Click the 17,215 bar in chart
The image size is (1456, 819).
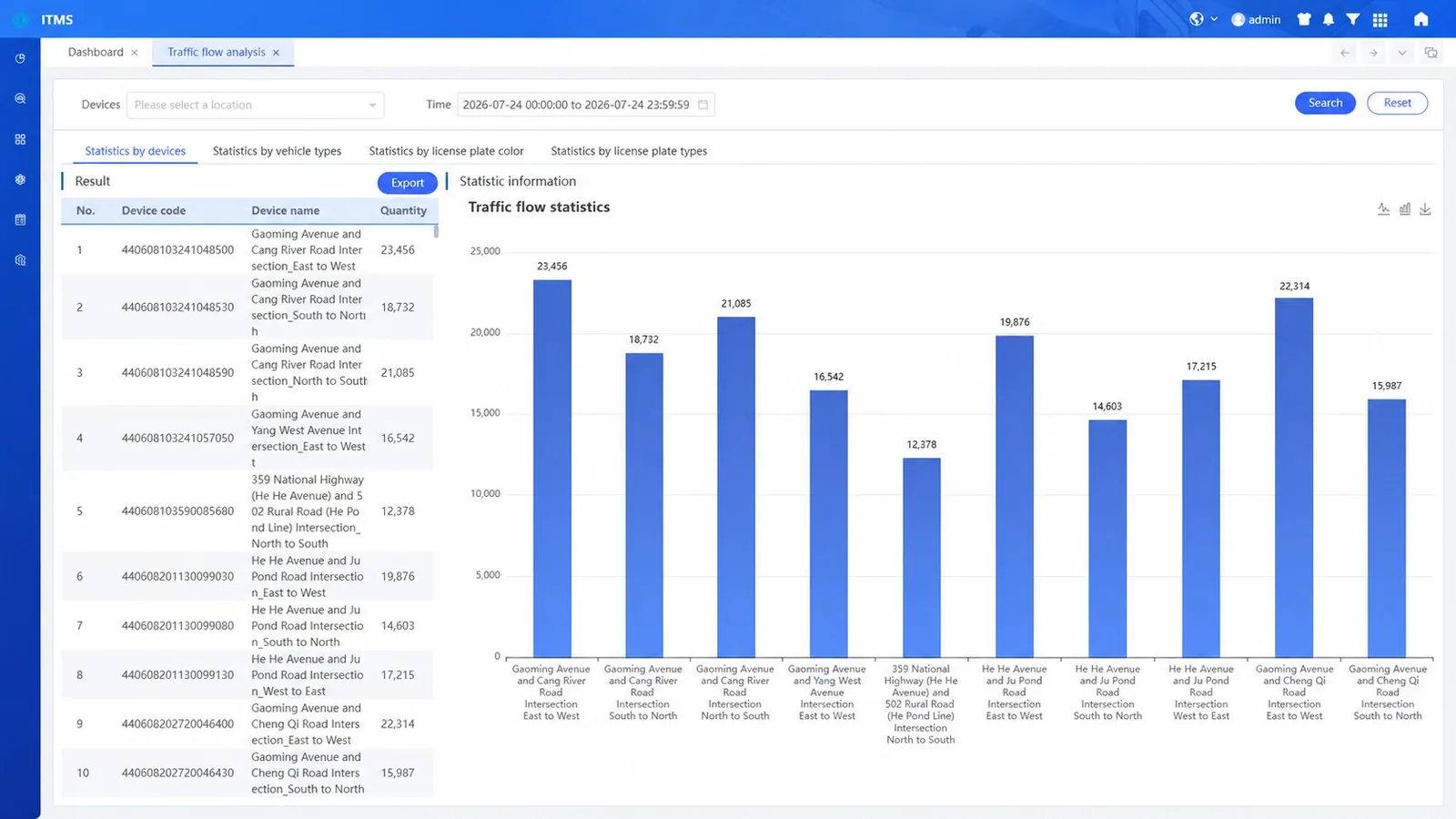point(1201,518)
